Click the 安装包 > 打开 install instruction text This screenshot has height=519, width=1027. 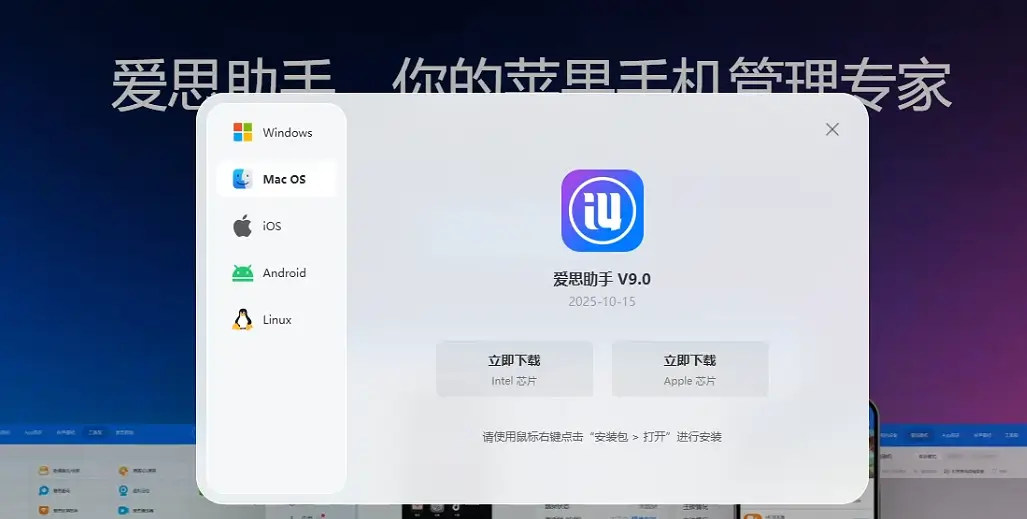pyautogui.click(x=602, y=437)
